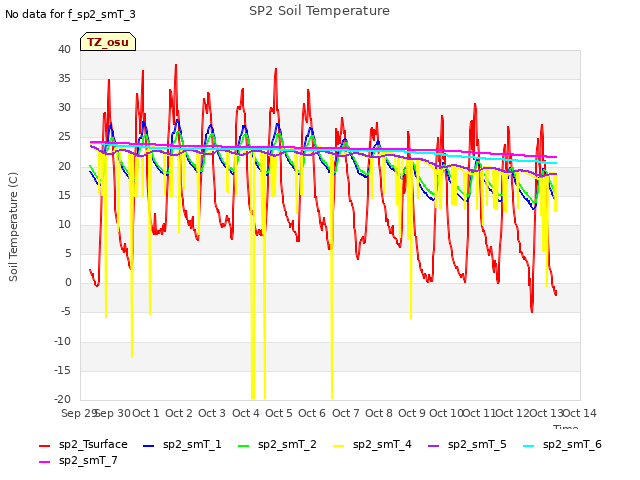640x480 pixels.
Task: Toggle sp2_smT_6 legend entry
Action: tap(562, 444)
